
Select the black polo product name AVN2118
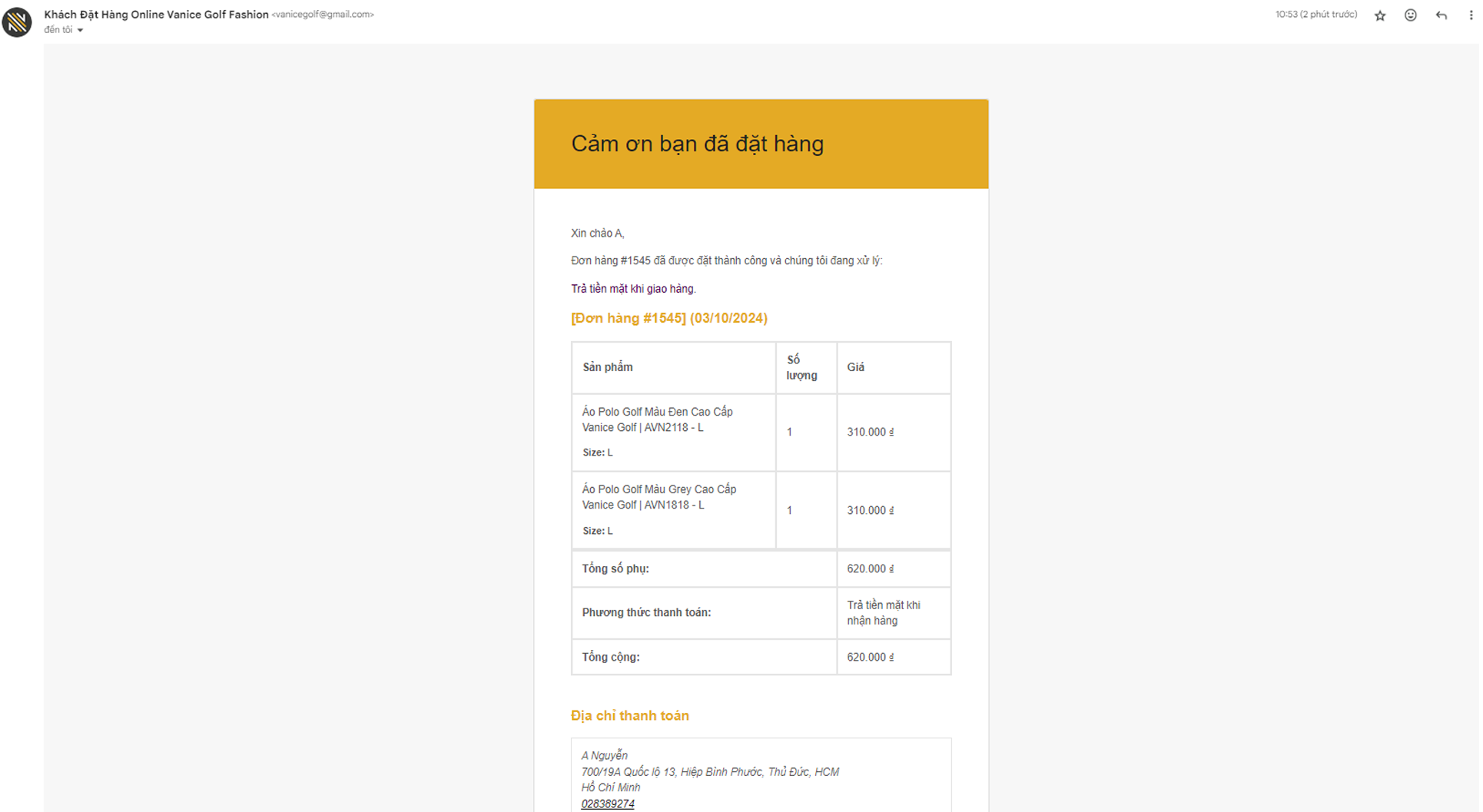tap(657, 419)
